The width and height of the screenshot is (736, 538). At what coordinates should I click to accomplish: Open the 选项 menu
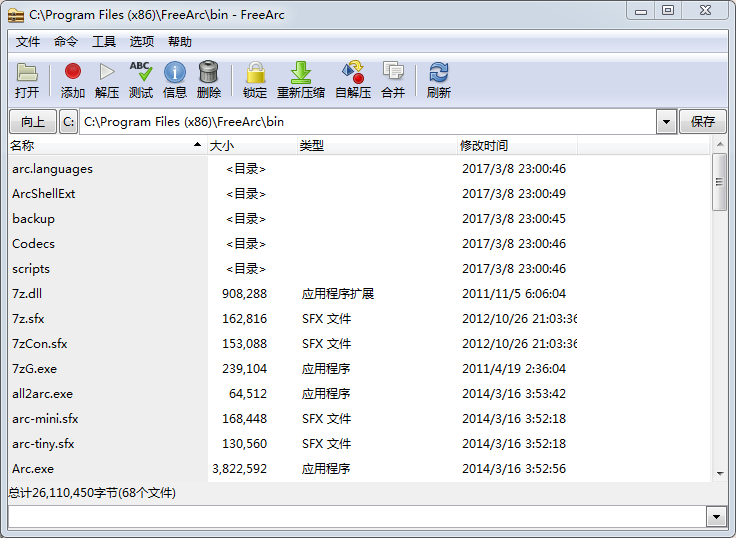click(x=142, y=42)
